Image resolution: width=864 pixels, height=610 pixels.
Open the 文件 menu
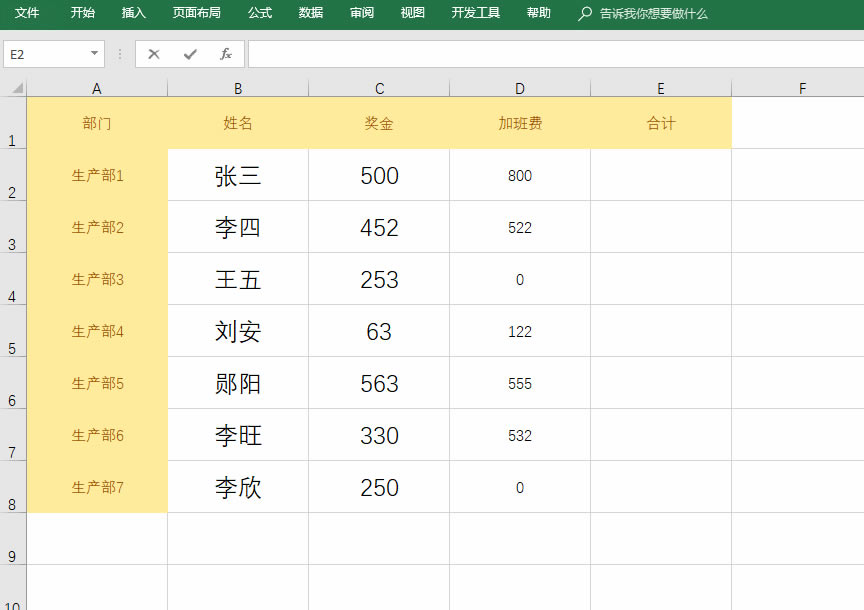pos(26,14)
